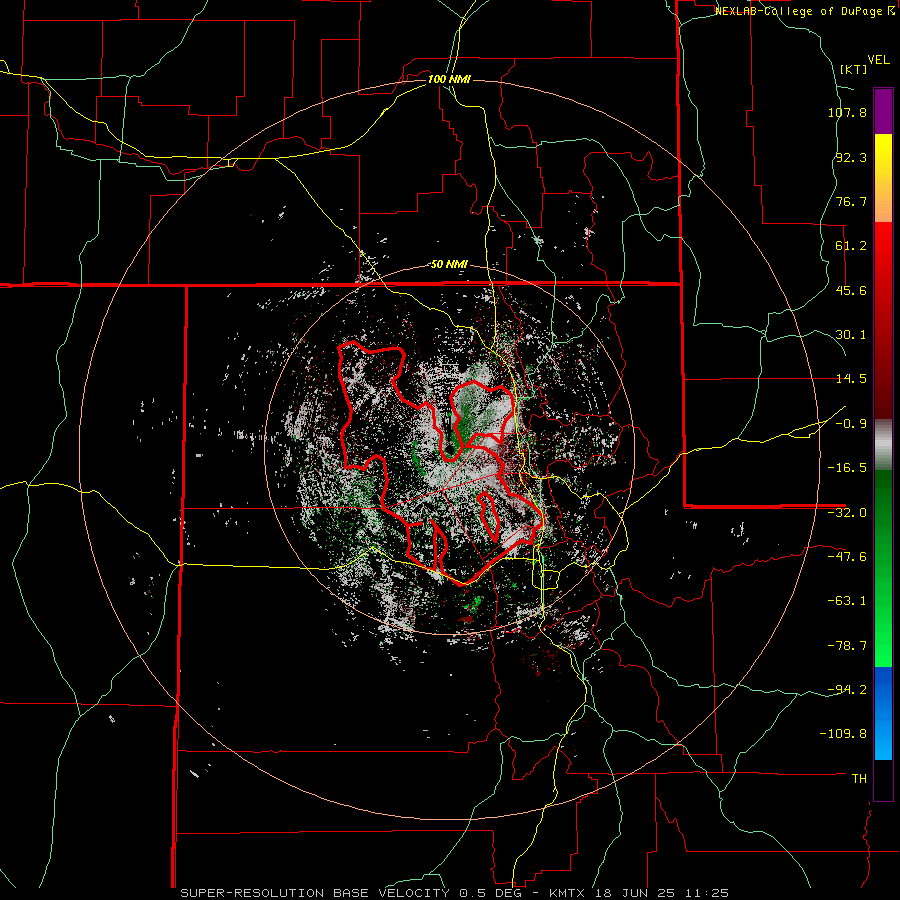Click the 30.1 velocity scale value
Screen dimensions: 900x900
coord(851,335)
